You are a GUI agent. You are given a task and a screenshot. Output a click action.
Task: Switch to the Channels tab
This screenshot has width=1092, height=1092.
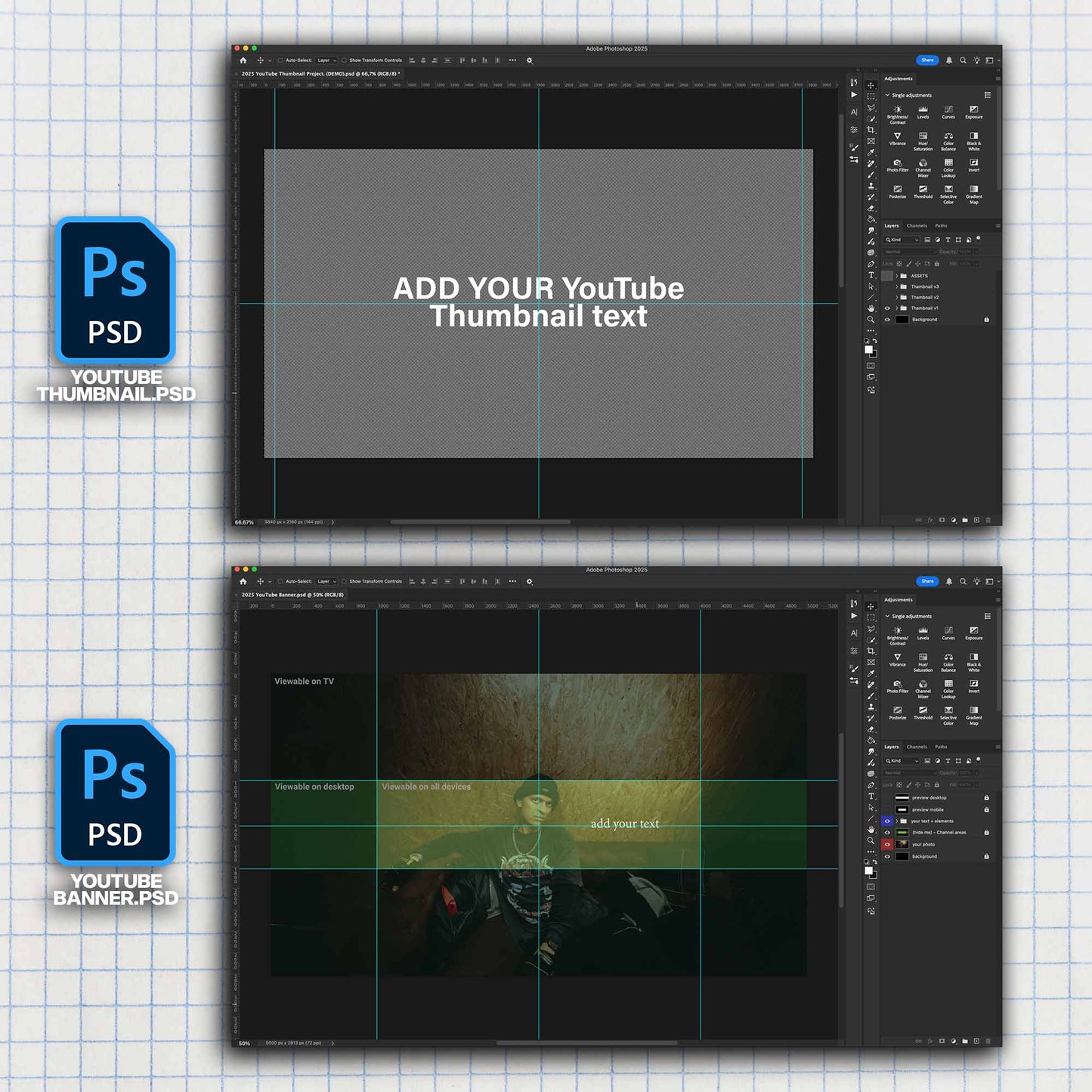coord(917,226)
